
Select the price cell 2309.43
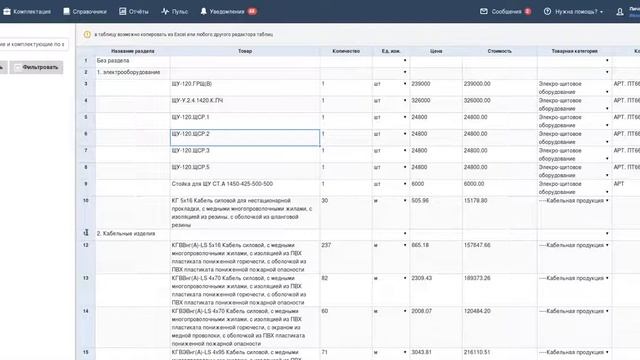pos(436,290)
